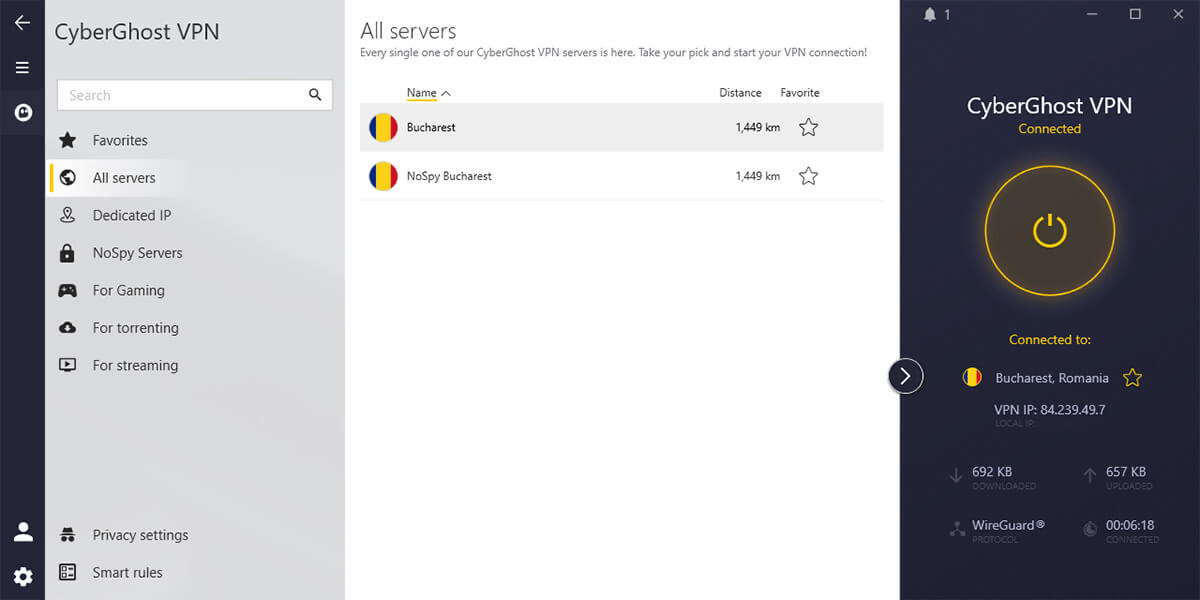Viewport: 1200px width, 600px height.
Task: Click the connected time clock icon
Action: (x=1089, y=529)
